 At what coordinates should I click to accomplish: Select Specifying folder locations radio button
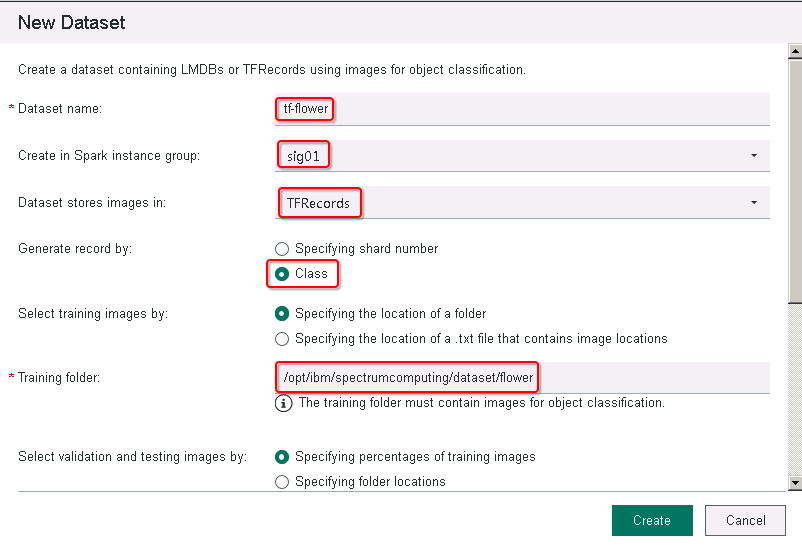[282, 482]
